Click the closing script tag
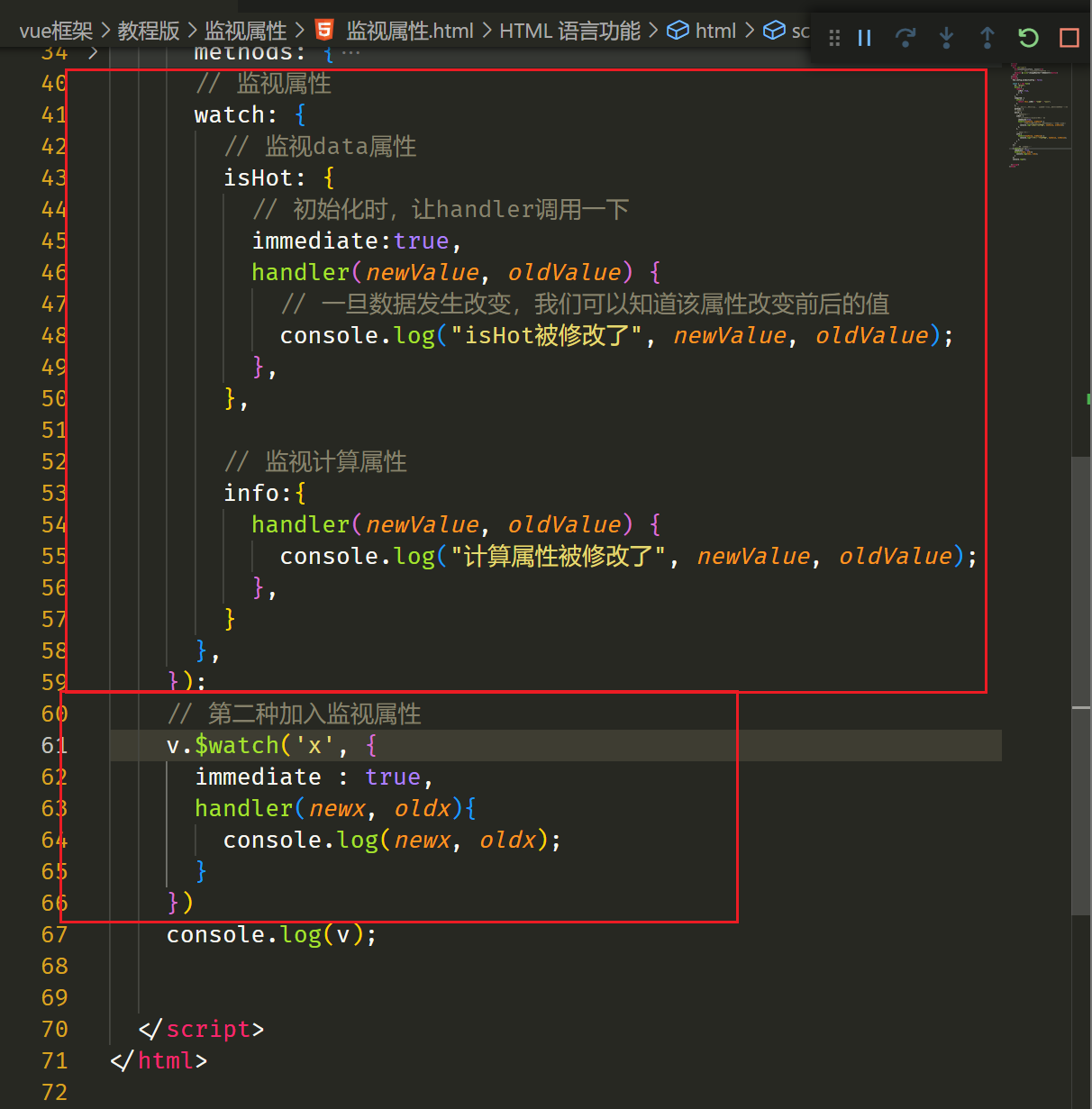The height and width of the screenshot is (1109, 1092). click(201, 1029)
